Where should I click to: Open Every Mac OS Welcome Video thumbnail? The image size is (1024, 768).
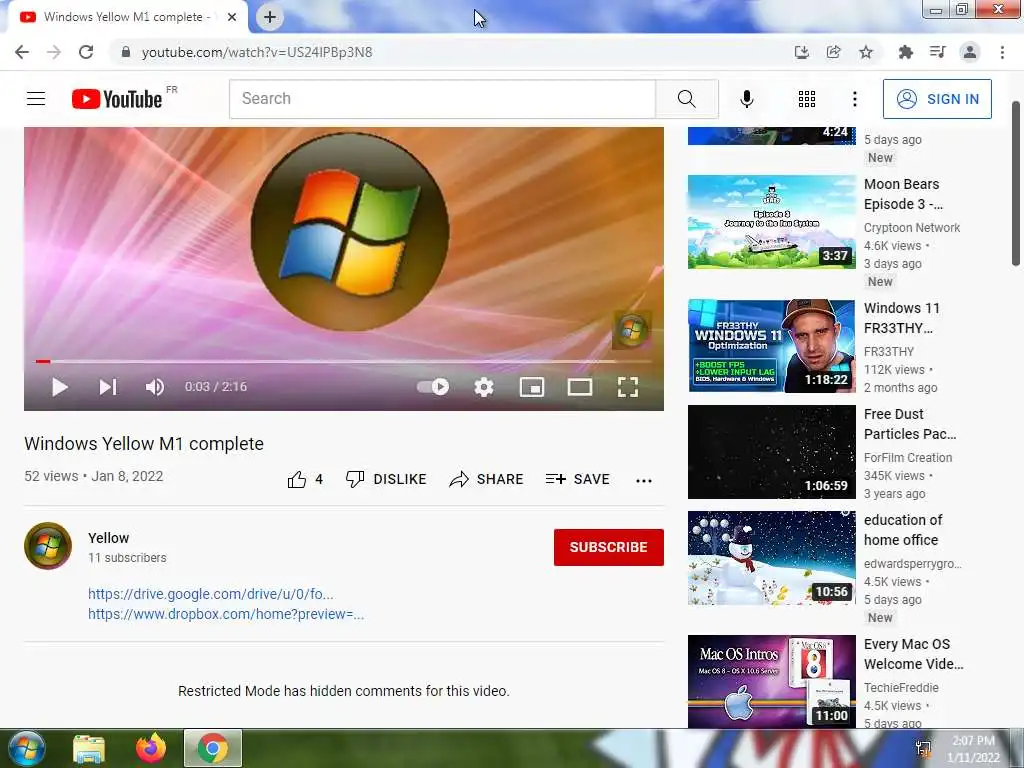click(772, 681)
